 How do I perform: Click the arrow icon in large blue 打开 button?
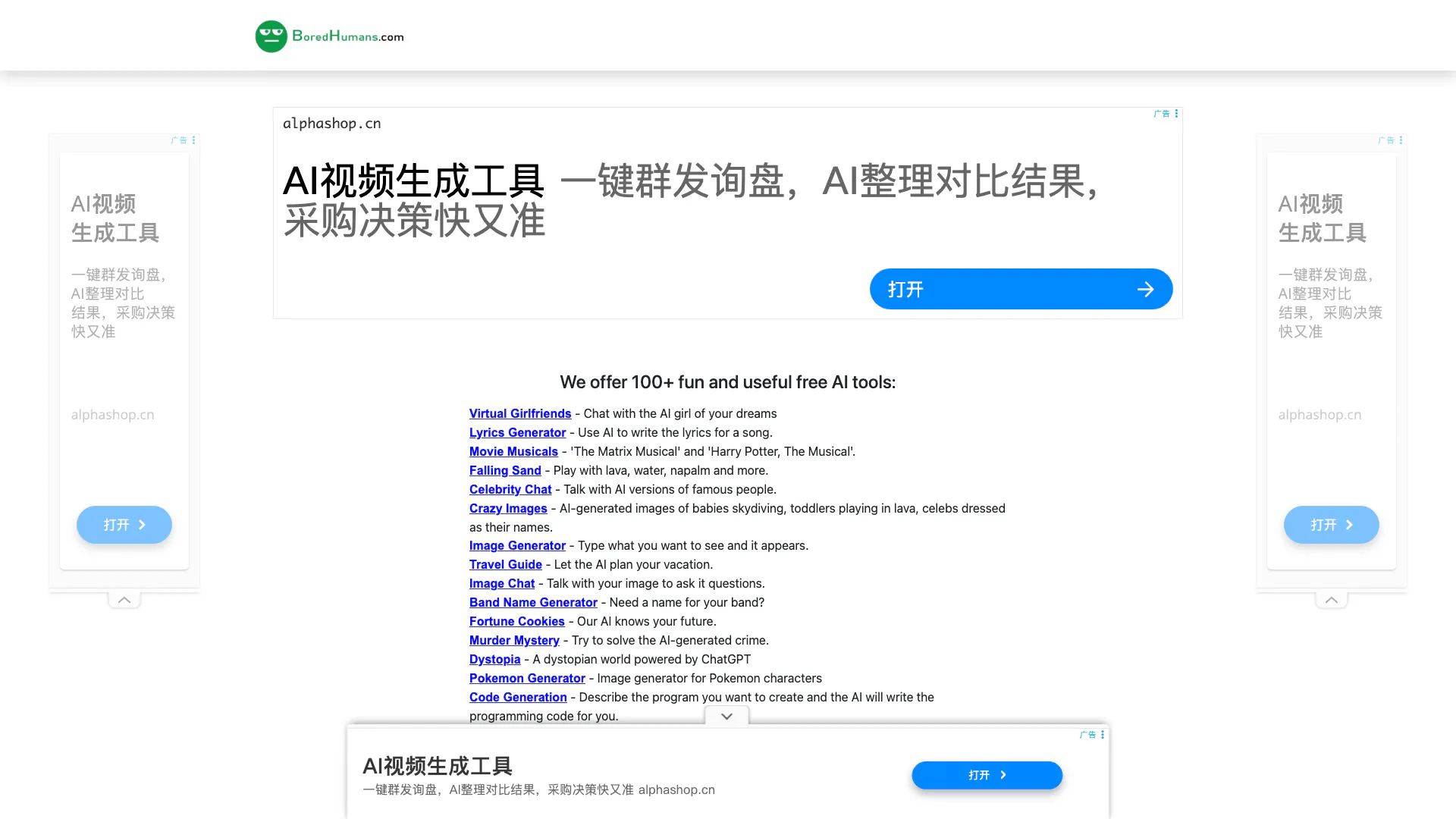[x=1145, y=289]
